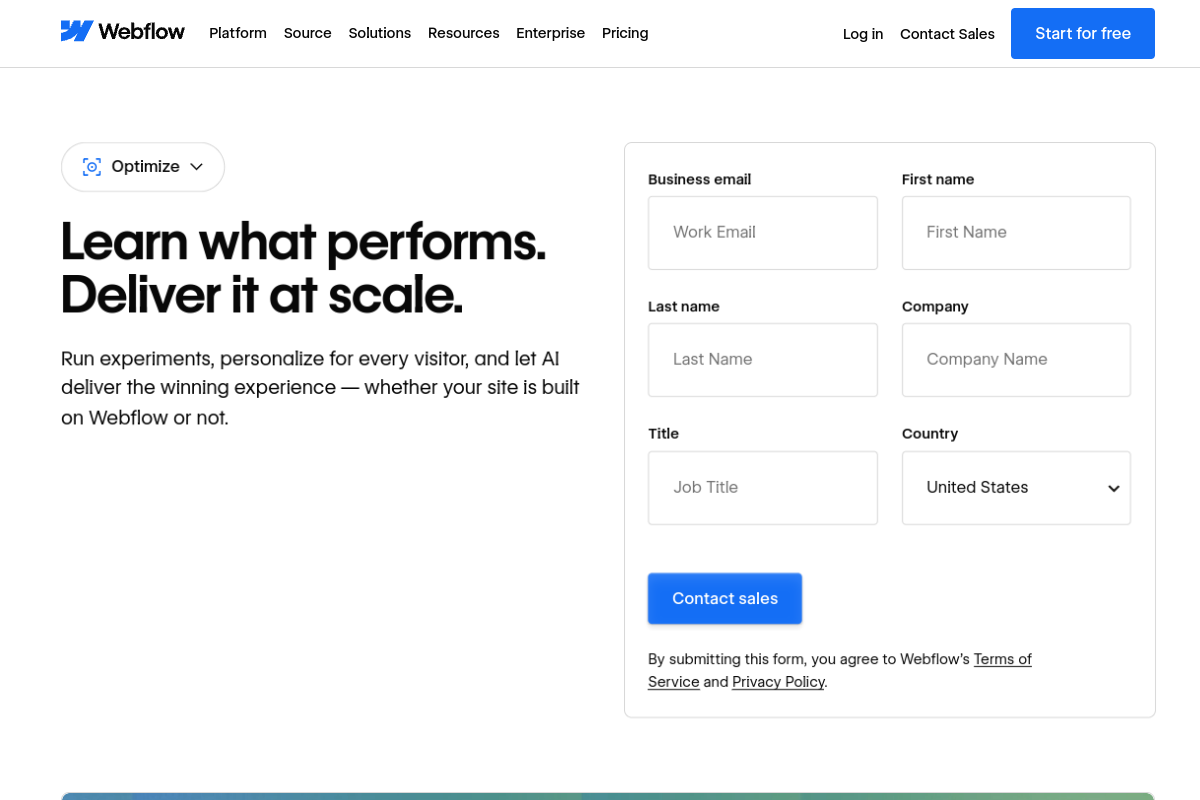Open the Resources menu
The height and width of the screenshot is (800, 1200).
coord(464,33)
